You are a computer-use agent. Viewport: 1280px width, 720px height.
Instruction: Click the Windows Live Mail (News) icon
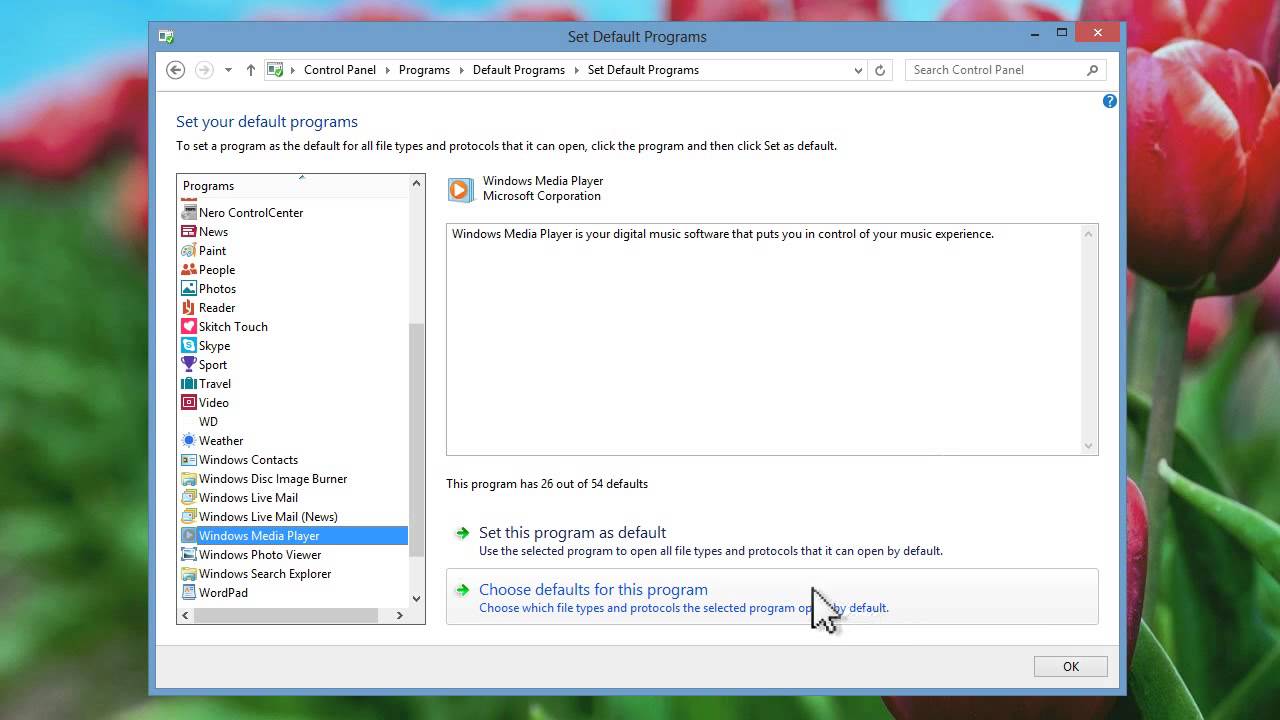pyautogui.click(x=189, y=516)
